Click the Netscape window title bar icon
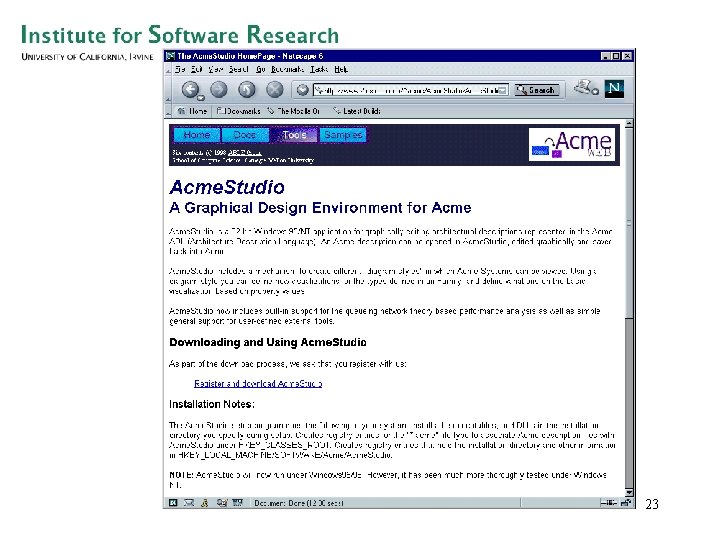Viewport: 720px width, 540px height. point(170,56)
